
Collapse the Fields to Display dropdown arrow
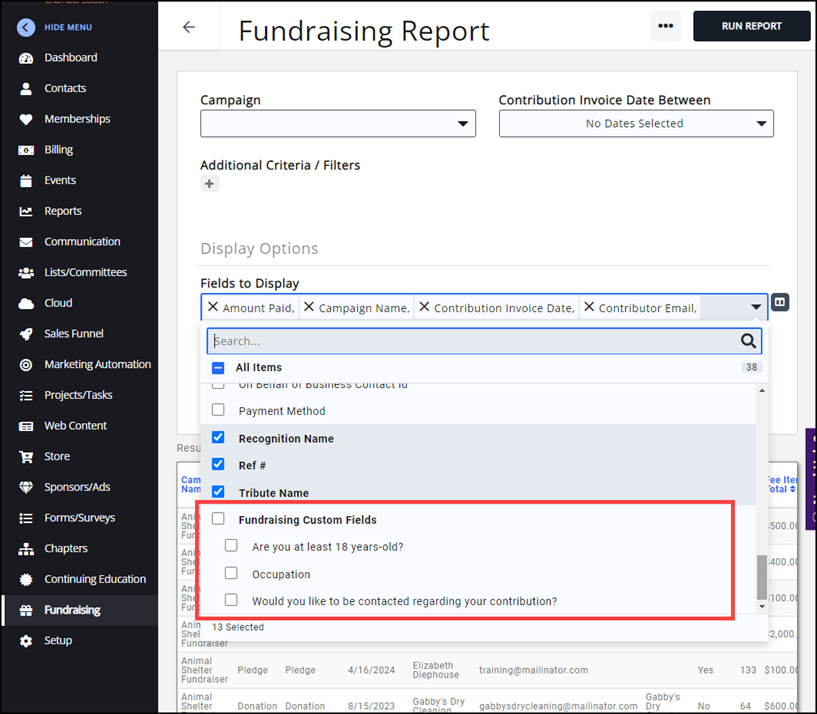[x=756, y=308]
